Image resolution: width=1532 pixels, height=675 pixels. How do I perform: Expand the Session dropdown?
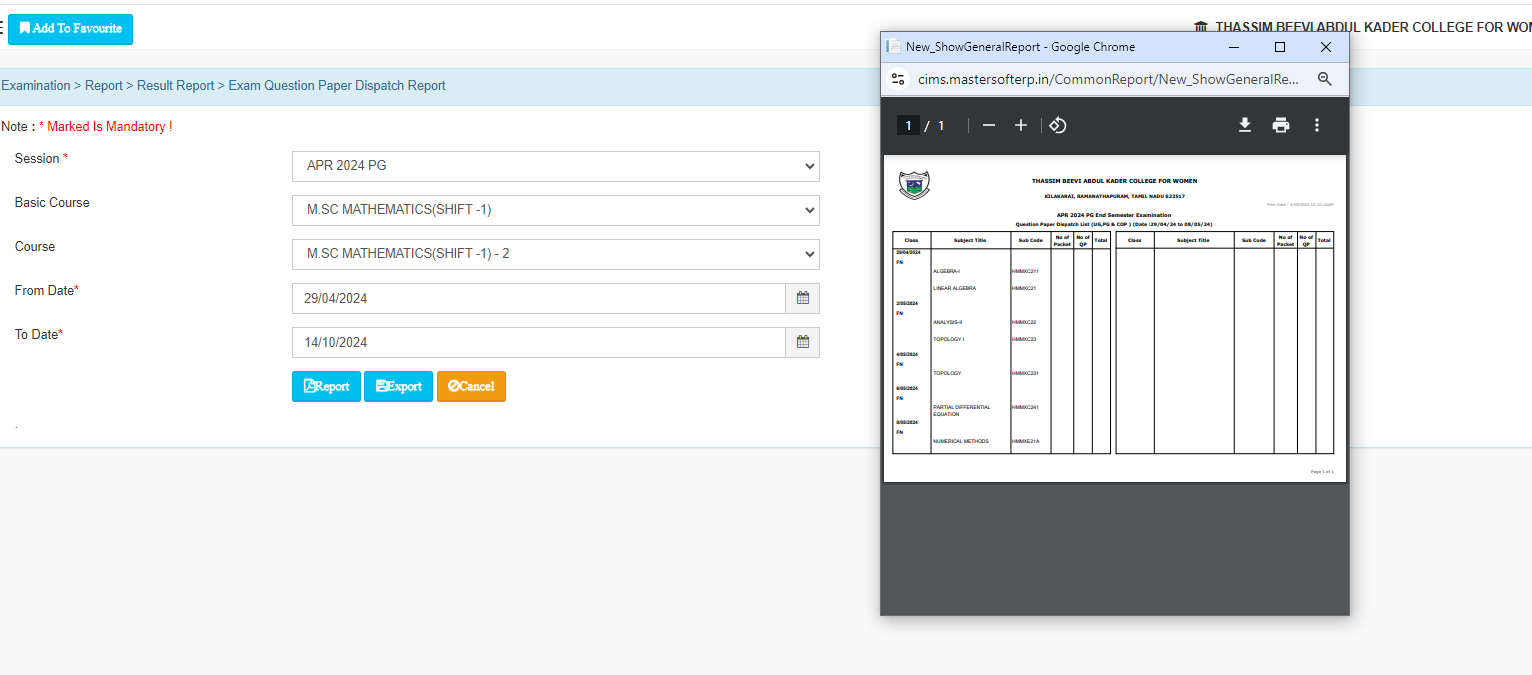(555, 166)
